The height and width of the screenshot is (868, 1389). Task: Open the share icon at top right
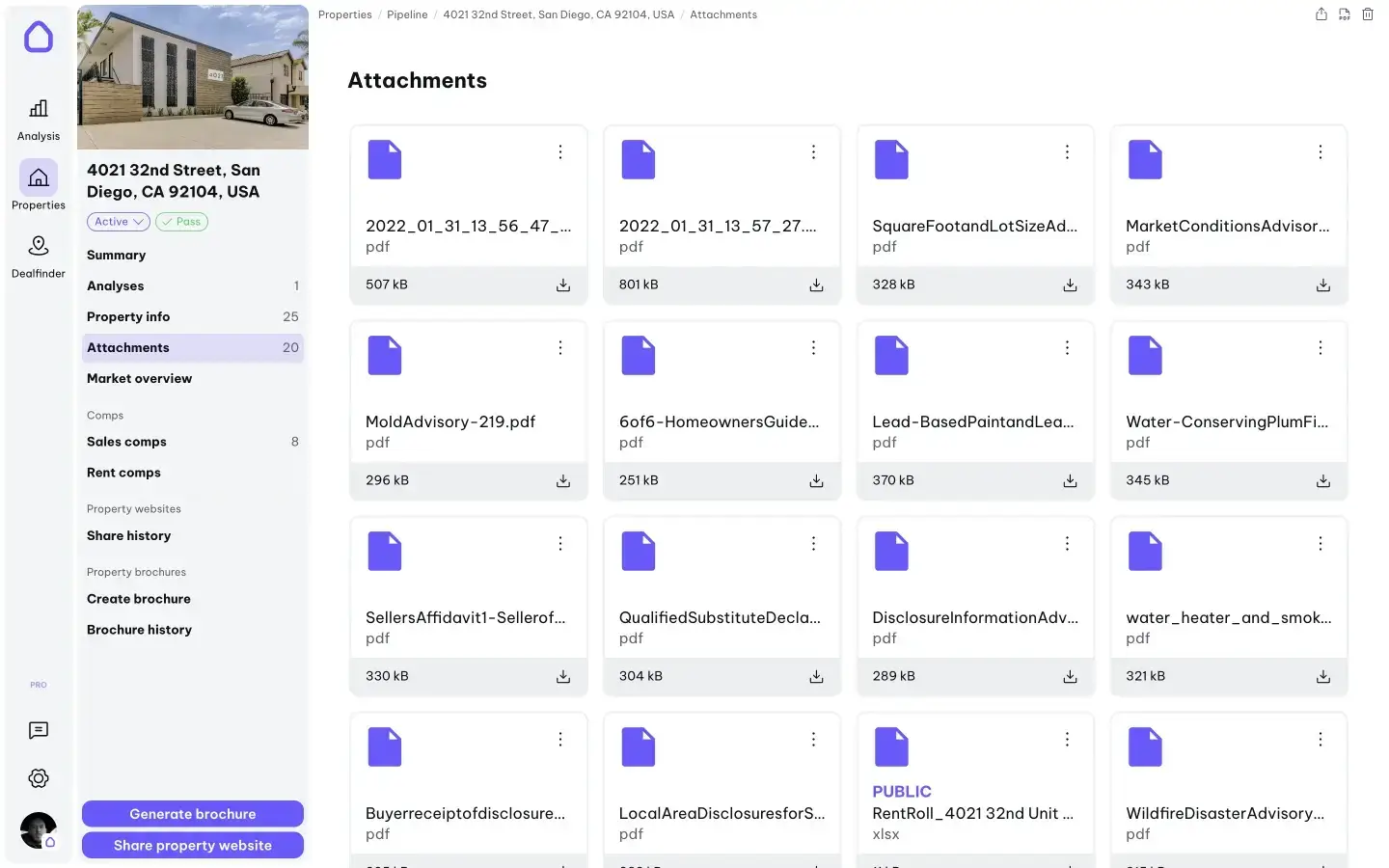(1321, 14)
